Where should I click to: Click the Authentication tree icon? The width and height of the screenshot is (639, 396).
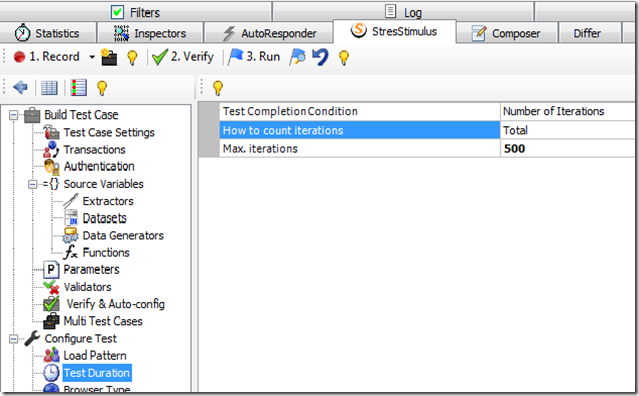point(52,167)
